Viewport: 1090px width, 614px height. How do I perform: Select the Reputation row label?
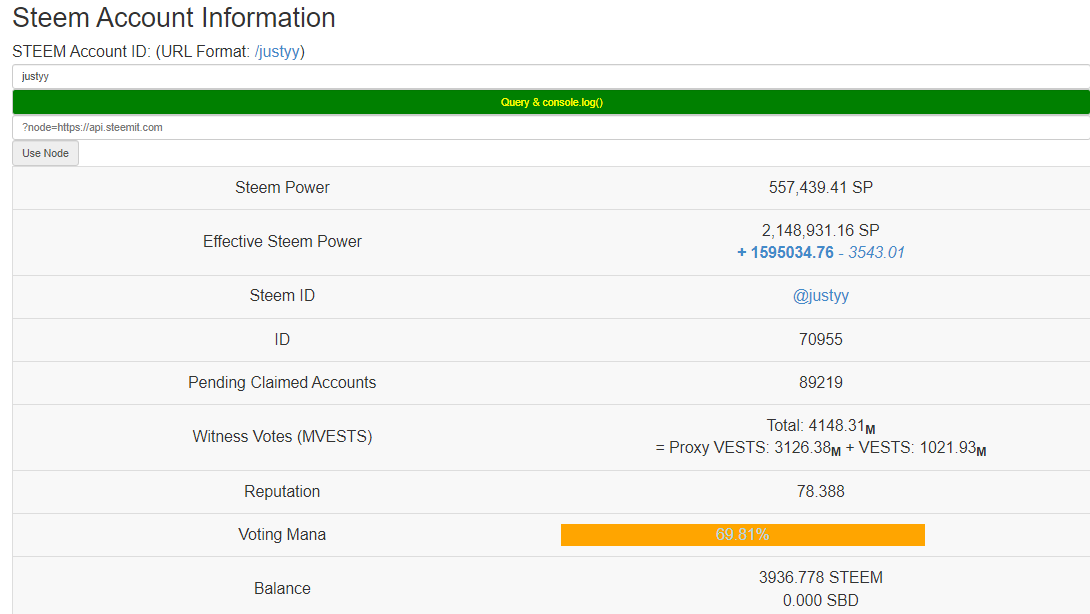[x=282, y=492]
